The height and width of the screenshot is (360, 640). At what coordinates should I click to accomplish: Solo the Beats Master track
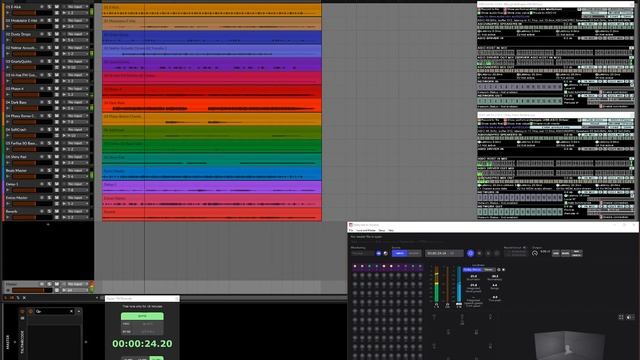(49, 171)
